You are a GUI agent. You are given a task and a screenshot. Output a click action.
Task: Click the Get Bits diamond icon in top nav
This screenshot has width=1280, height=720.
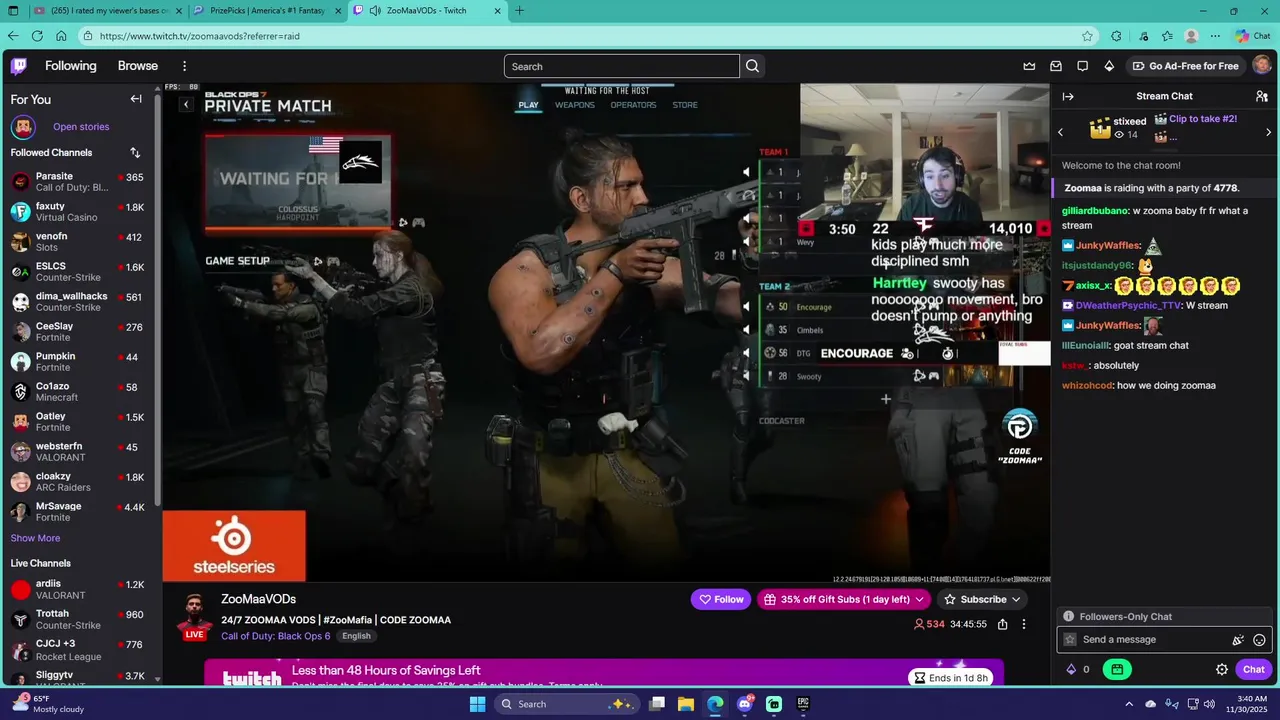(x=1109, y=66)
